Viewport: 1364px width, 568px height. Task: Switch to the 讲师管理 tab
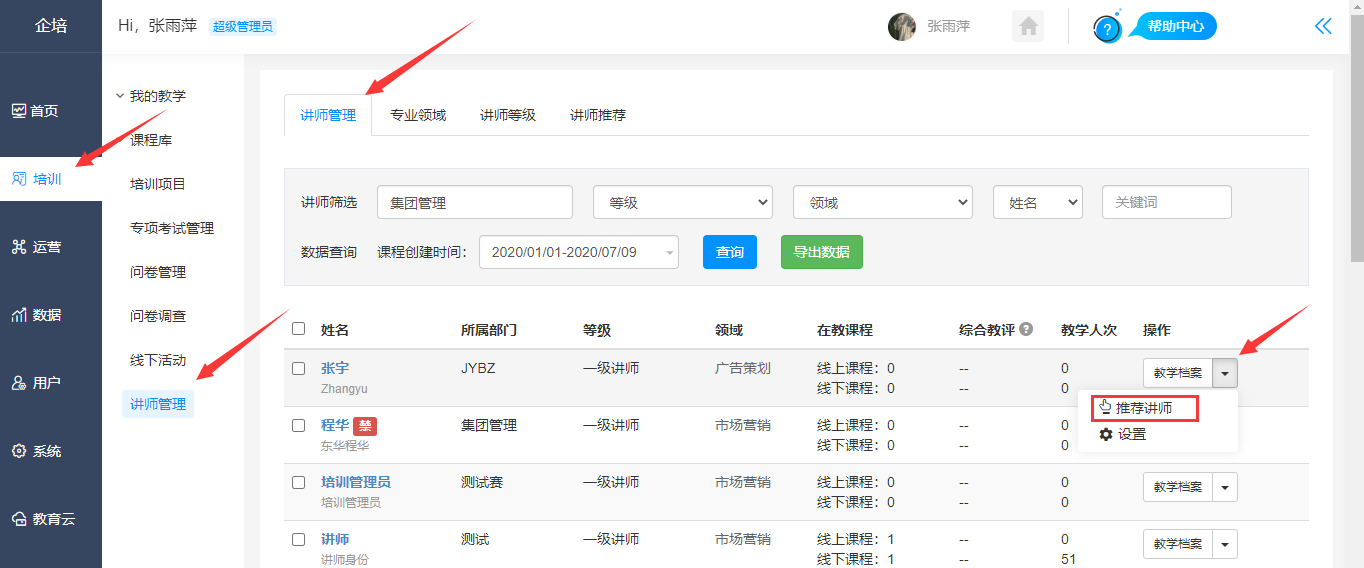coord(328,115)
